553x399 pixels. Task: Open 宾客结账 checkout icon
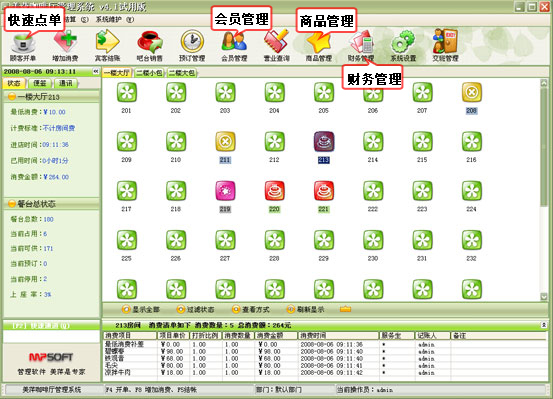coord(108,46)
